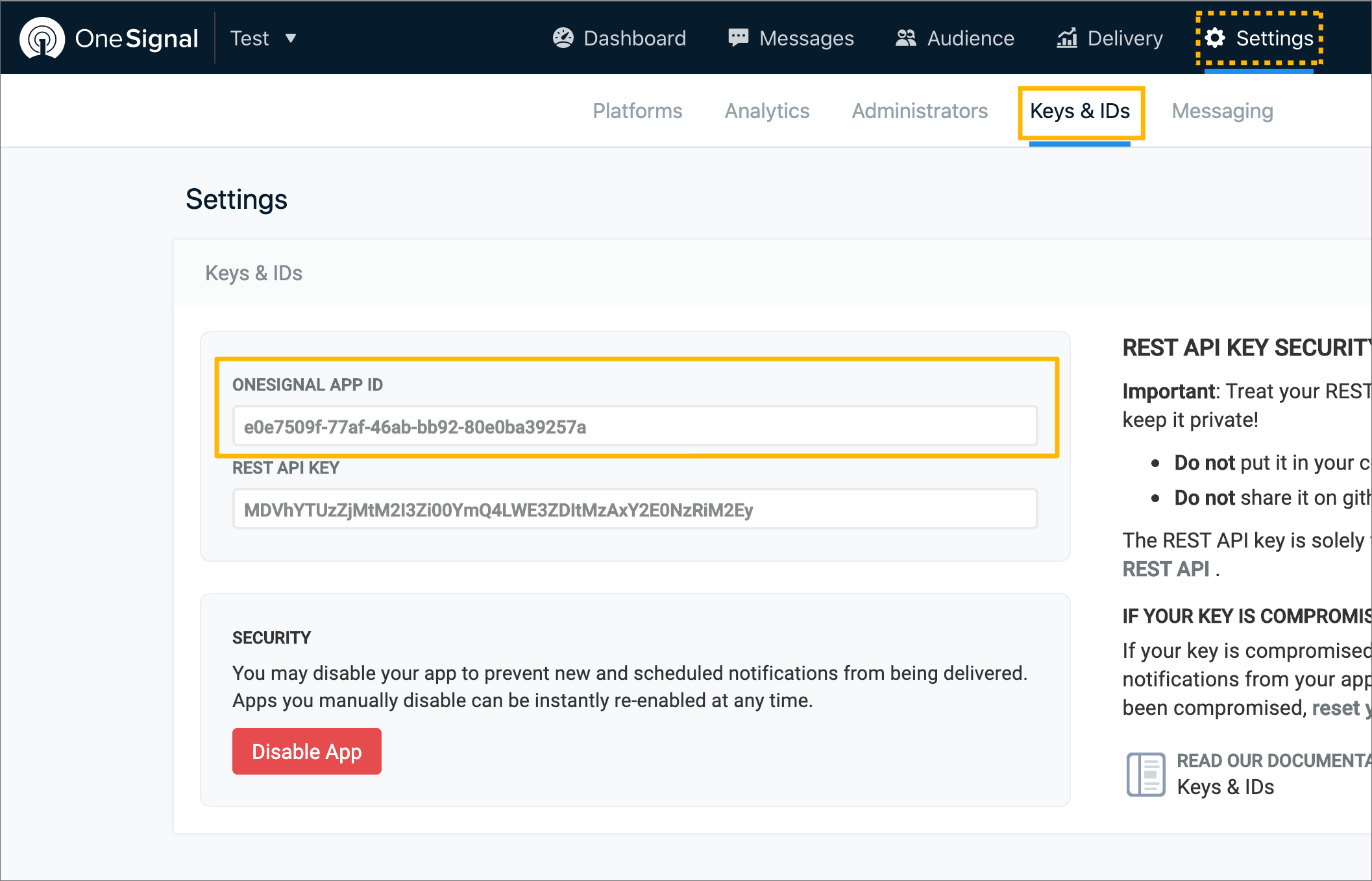The width and height of the screenshot is (1372, 881).
Task: Click the REST API KEY label
Action: click(x=286, y=468)
